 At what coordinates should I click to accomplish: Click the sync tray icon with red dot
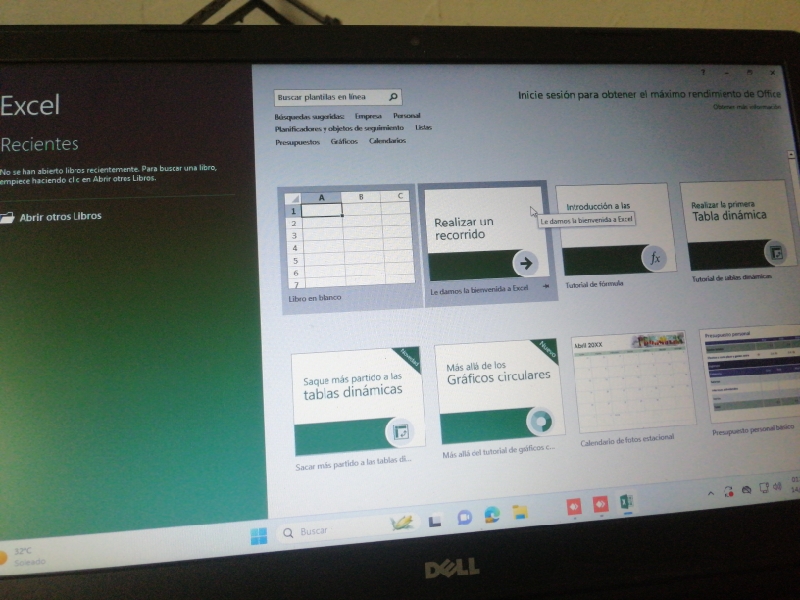coord(729,491)
